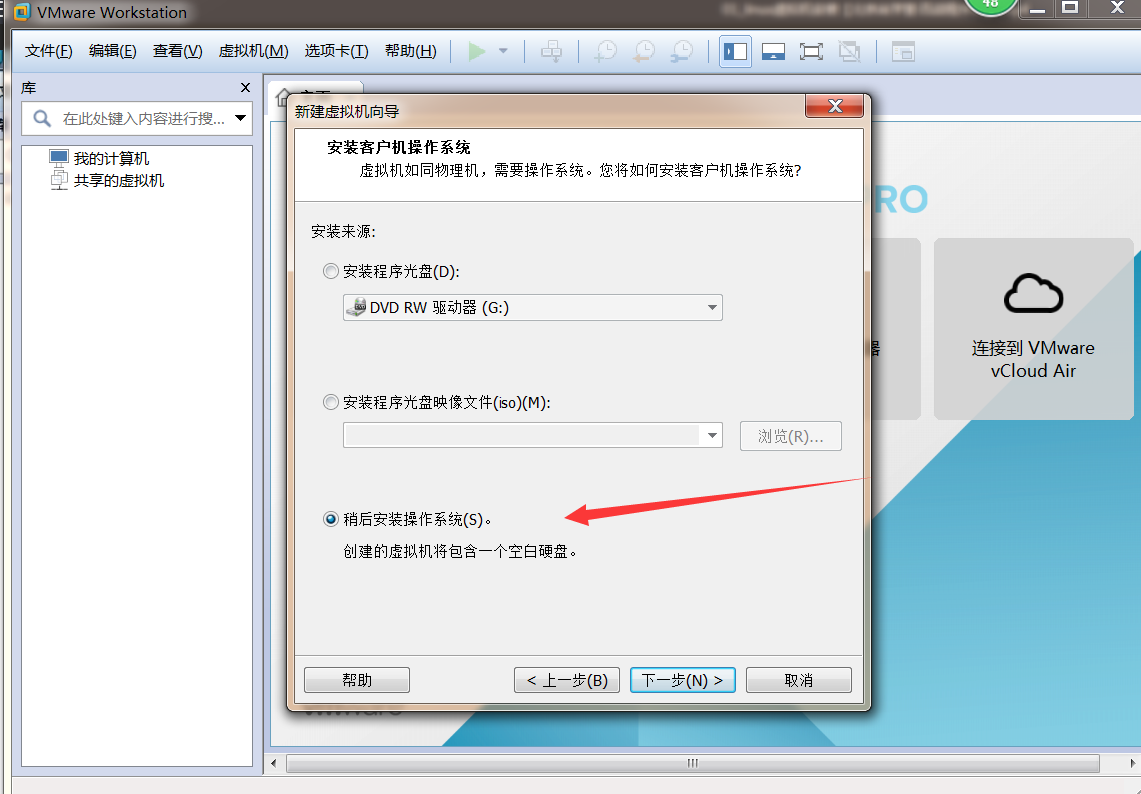Click the < 上一步(B) button

point(567,680)
